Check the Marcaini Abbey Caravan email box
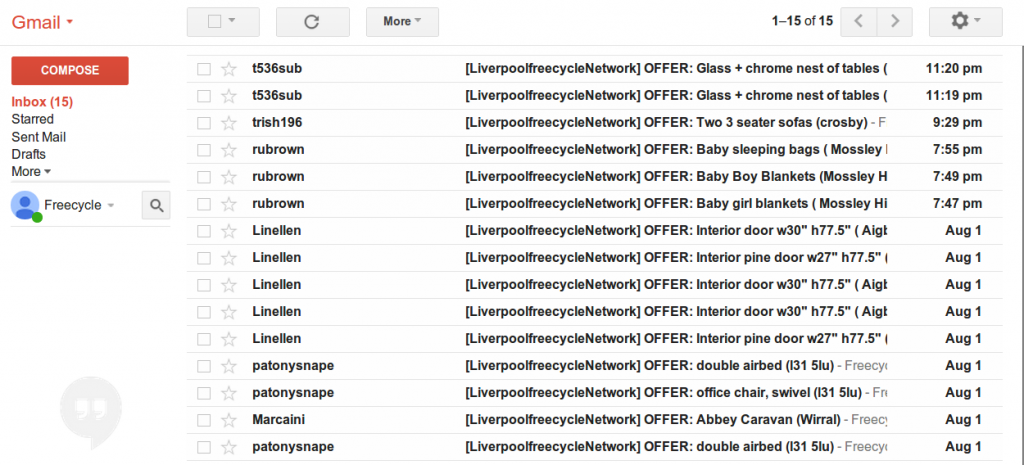The width and height of the screenshot is (1024, 465). 204,420
